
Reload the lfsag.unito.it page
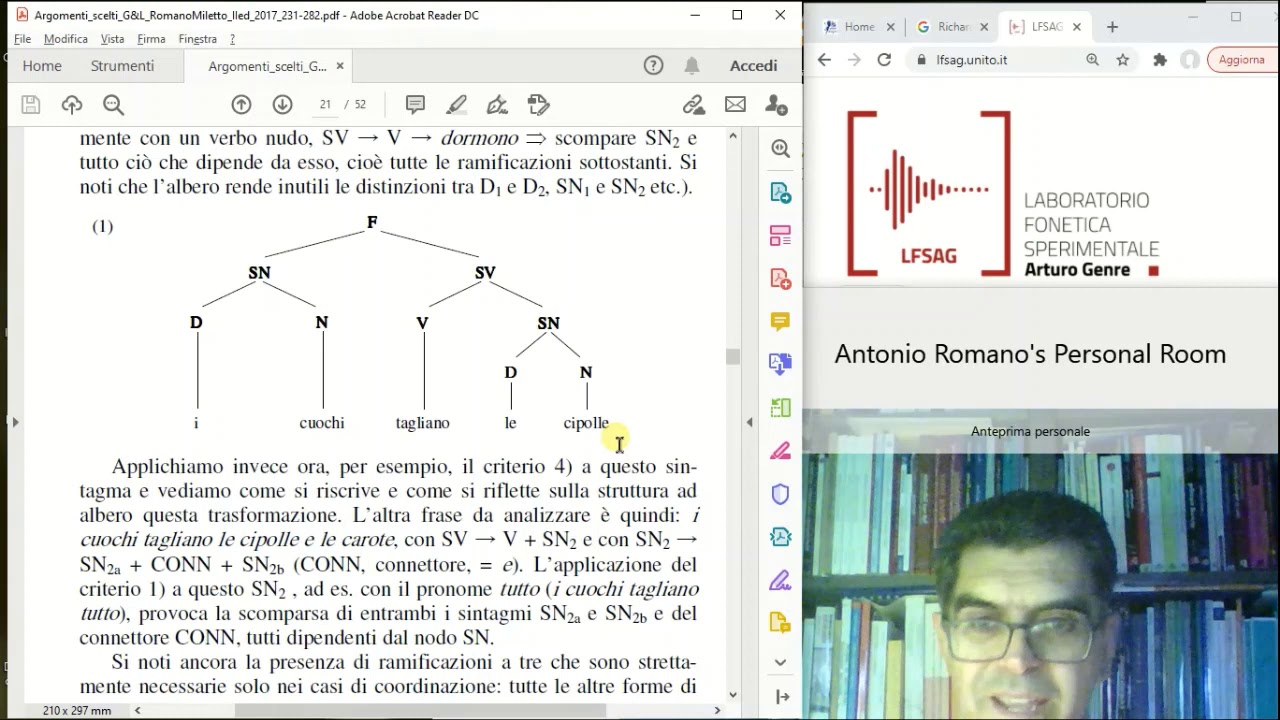[884, 60]
